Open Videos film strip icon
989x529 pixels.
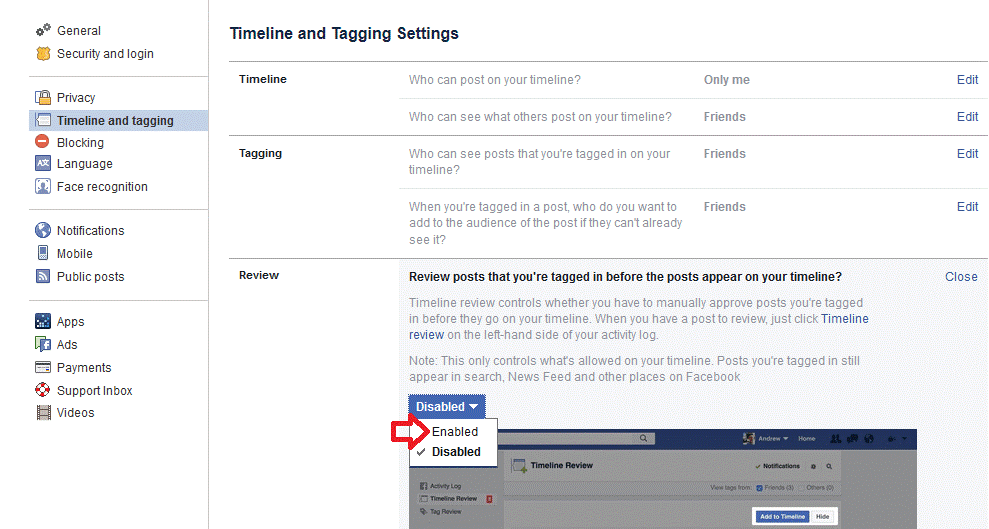pos(44,412)
